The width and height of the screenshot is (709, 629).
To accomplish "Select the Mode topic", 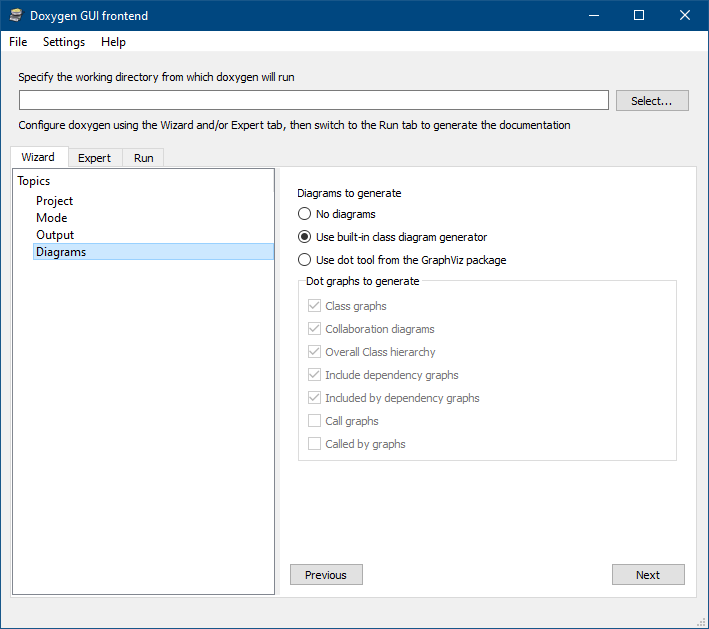I will [52, 218].
